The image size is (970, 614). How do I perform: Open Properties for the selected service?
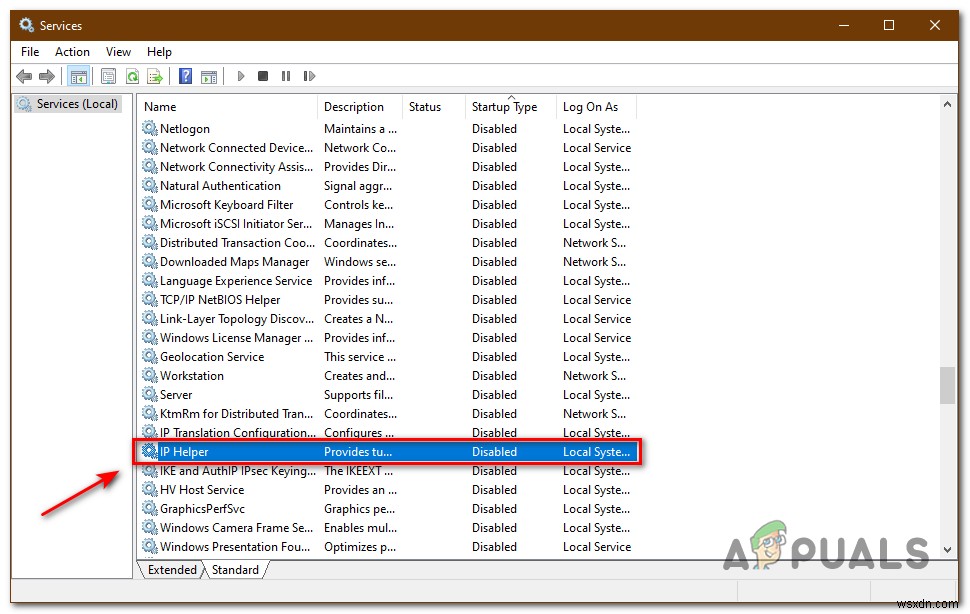point(109,75)
